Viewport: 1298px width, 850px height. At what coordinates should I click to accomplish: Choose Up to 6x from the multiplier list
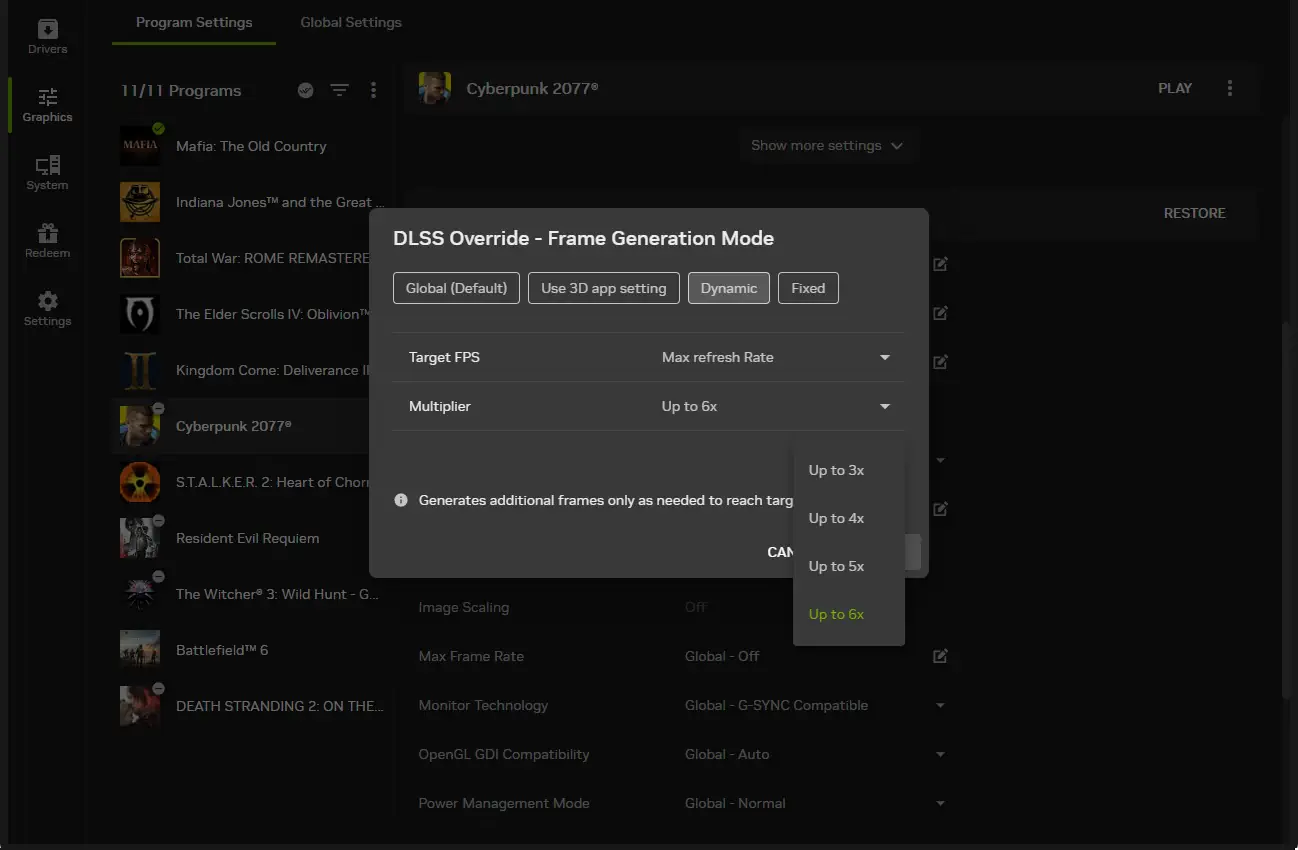[849, 614]
